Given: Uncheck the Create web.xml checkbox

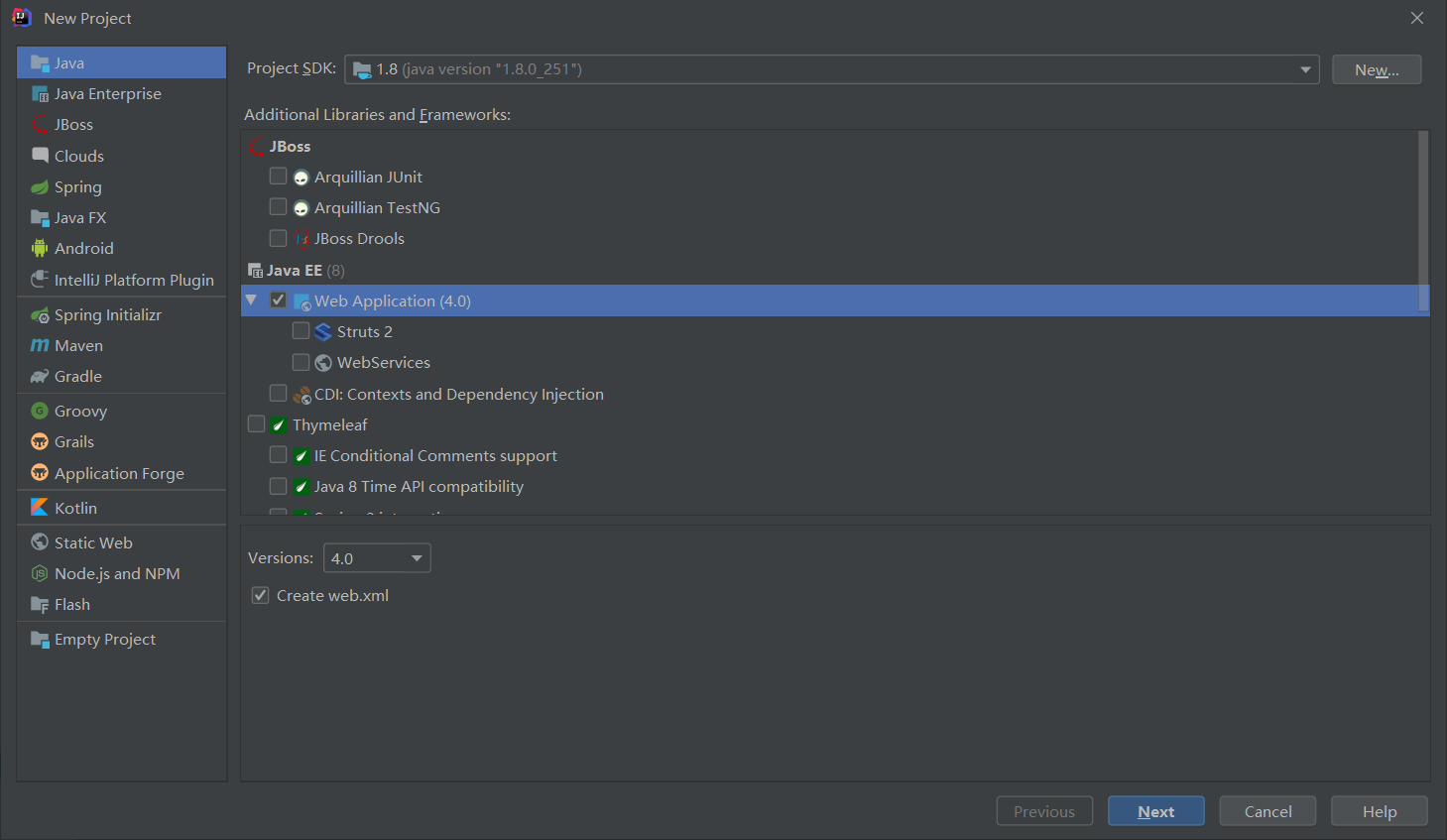Looking at the screenshot, I should point(260,595).
